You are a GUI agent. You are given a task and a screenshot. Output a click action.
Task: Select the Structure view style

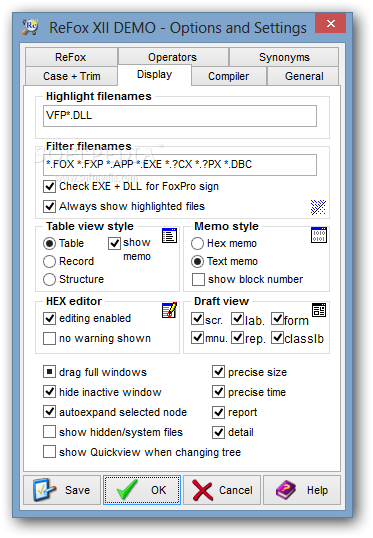49,279
